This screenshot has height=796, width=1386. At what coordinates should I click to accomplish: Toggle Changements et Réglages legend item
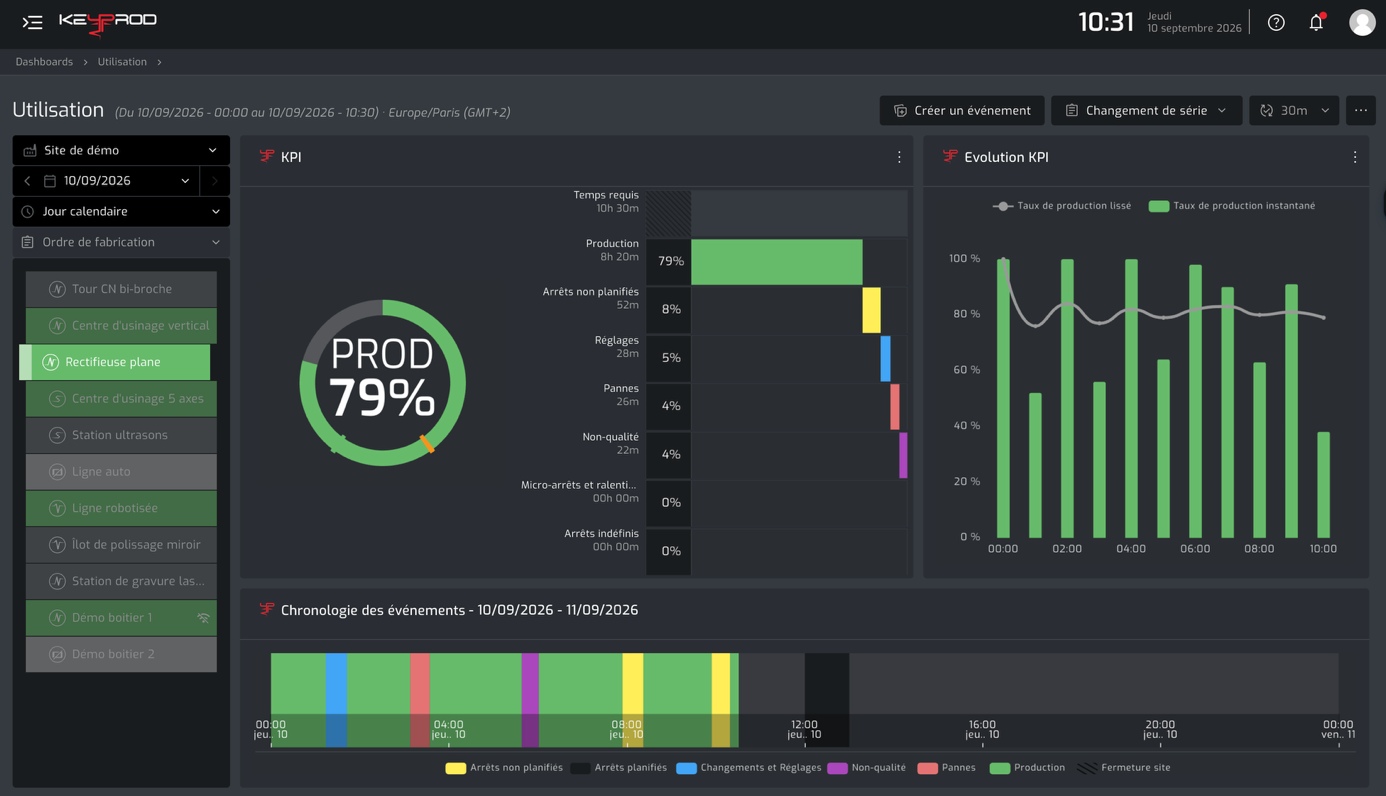pos(748,768)
